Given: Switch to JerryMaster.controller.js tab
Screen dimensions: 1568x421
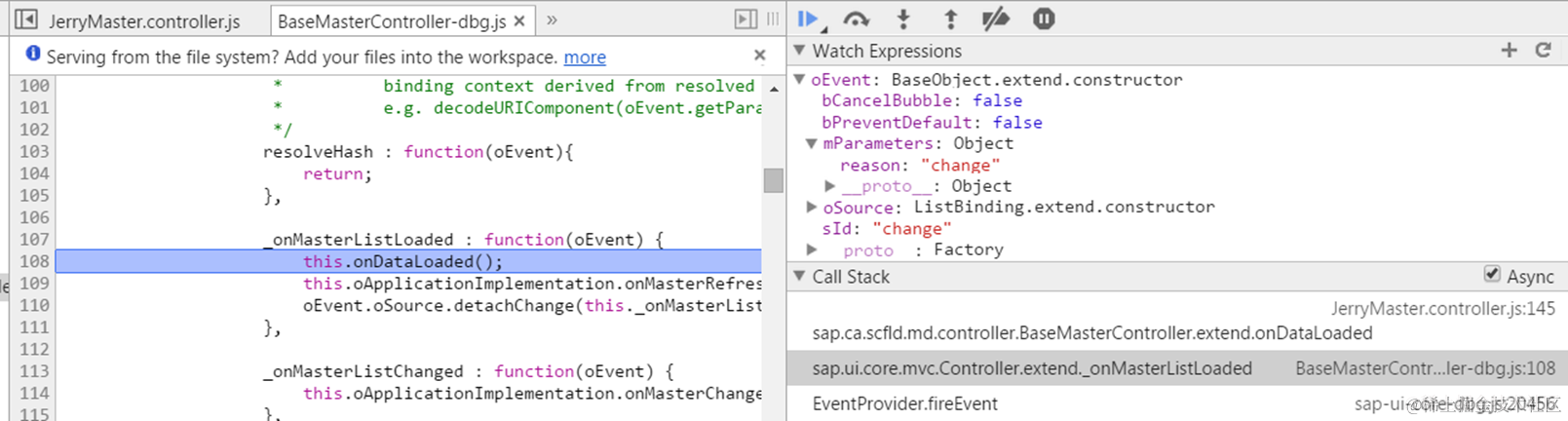Looking at the screenshot, I should pos(144,20).
